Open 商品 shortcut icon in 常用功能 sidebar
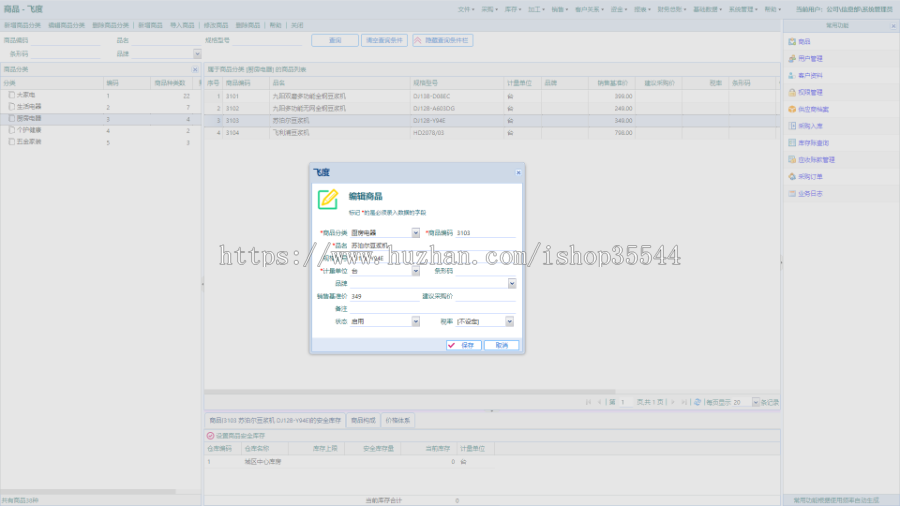The width and height of the screenshot is (900, 506). 792,41
